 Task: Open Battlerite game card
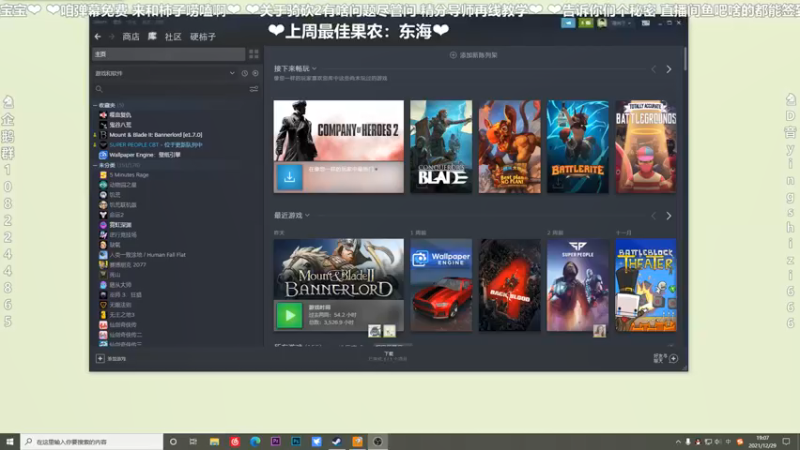[x=578, y=146]
